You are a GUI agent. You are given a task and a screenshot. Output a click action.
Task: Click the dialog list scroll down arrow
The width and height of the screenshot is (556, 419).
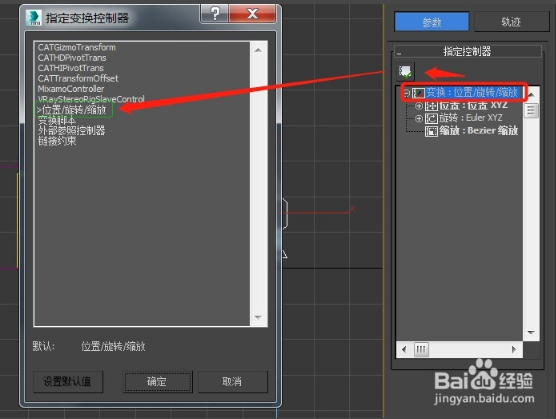coord(258,317)
